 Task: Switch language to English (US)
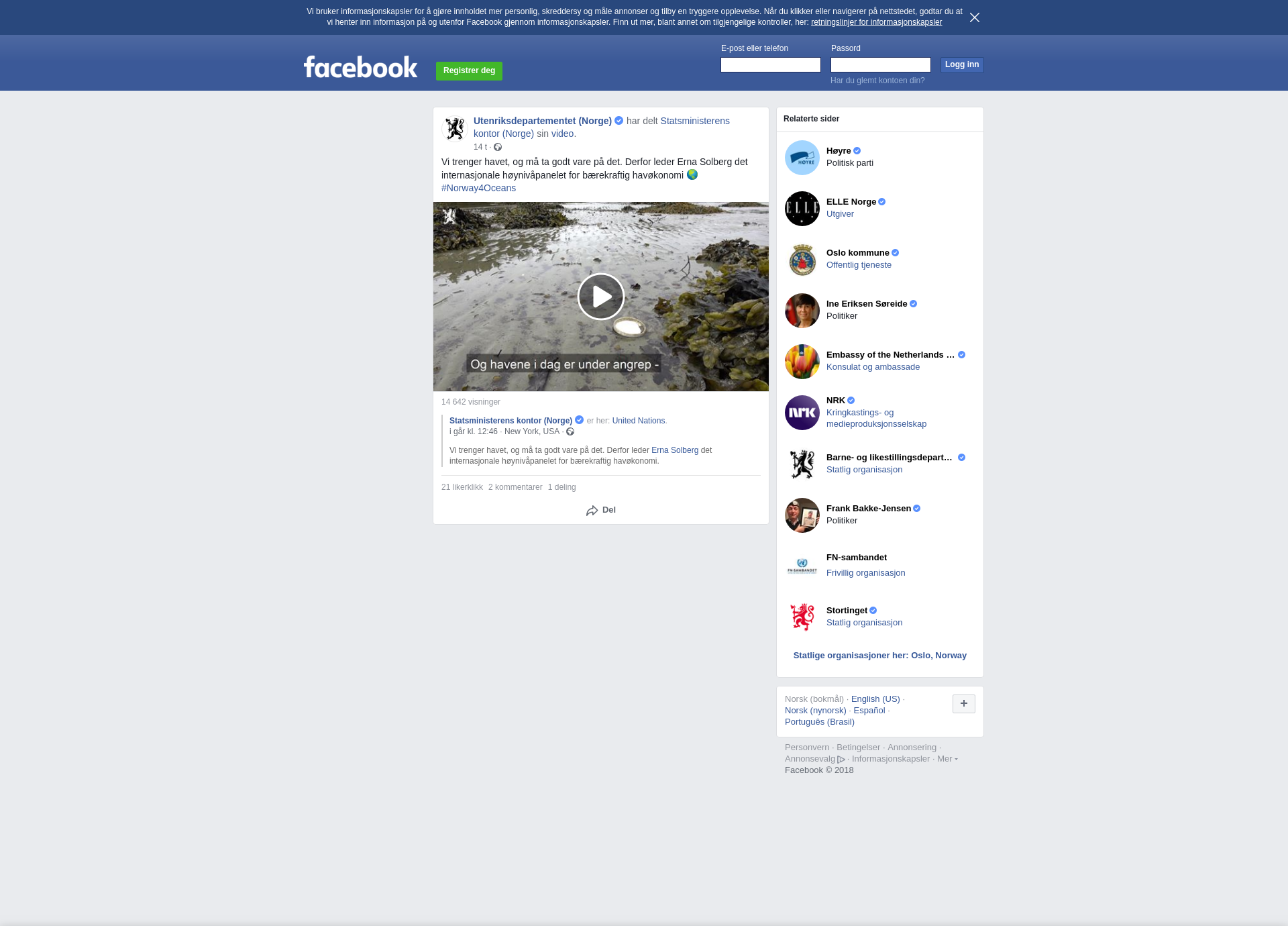875,699
